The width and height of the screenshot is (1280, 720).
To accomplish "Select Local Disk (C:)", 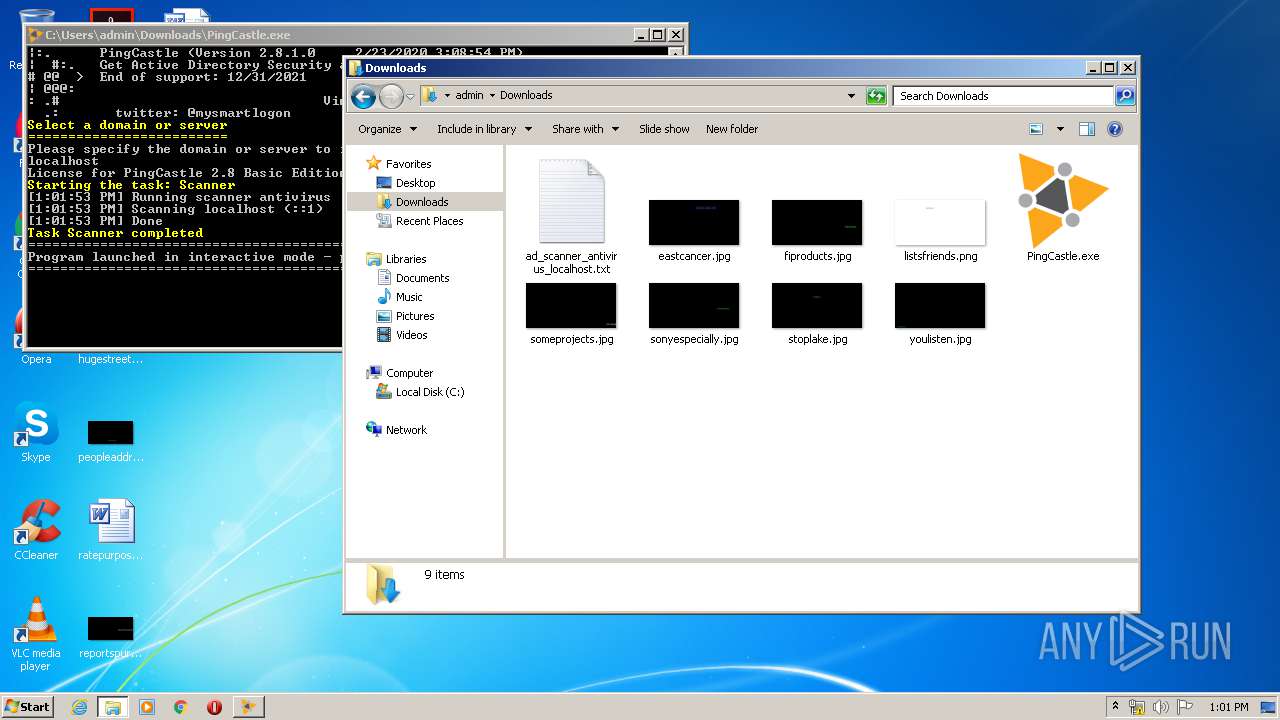I will (x=420, y=392).
